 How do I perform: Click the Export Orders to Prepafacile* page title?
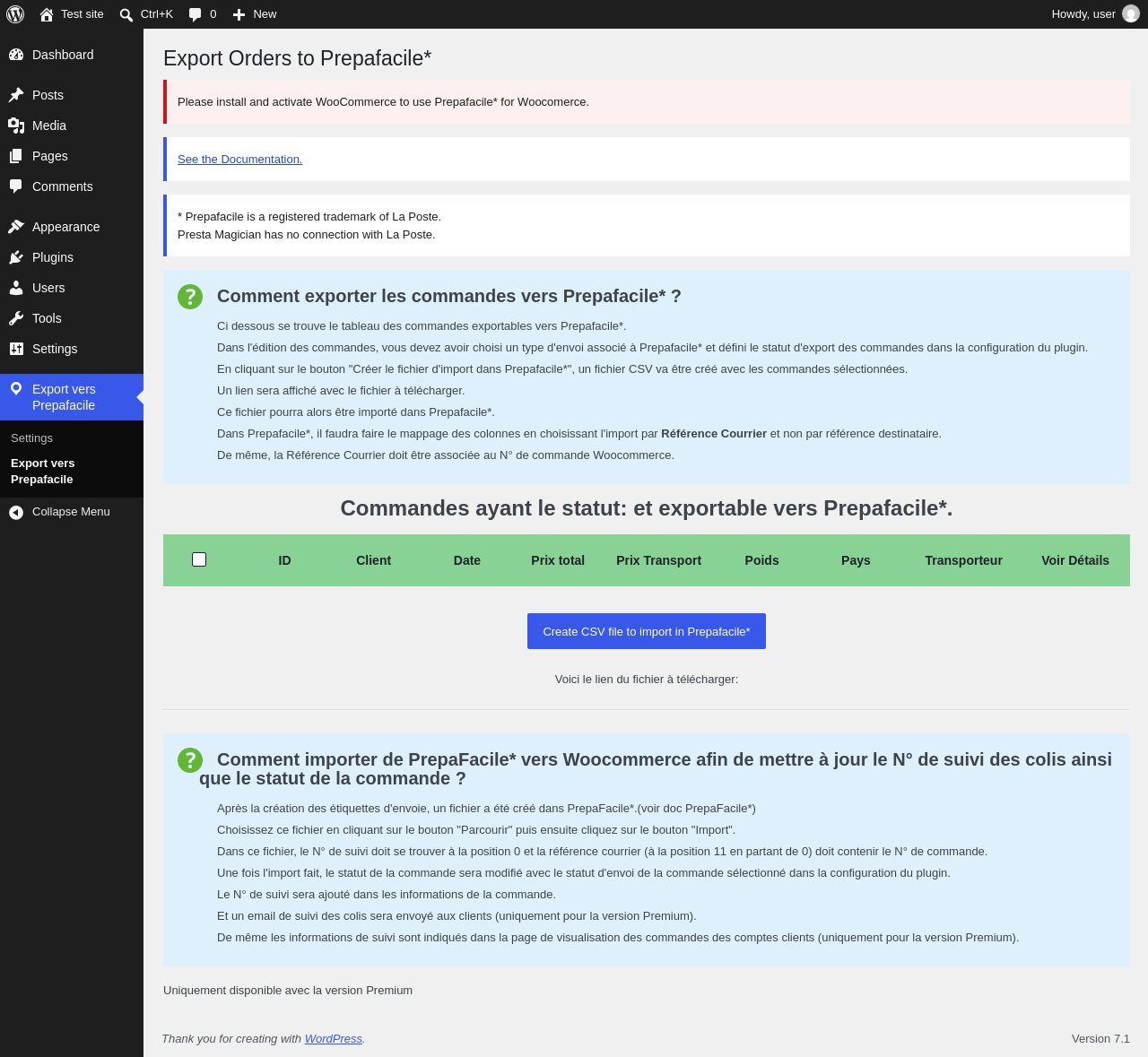click(297, 58)
